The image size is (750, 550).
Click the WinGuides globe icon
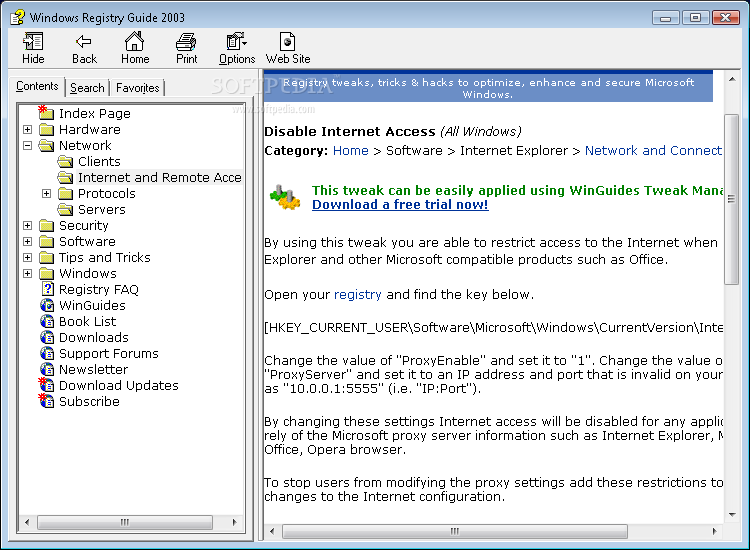tap(47, 305)
